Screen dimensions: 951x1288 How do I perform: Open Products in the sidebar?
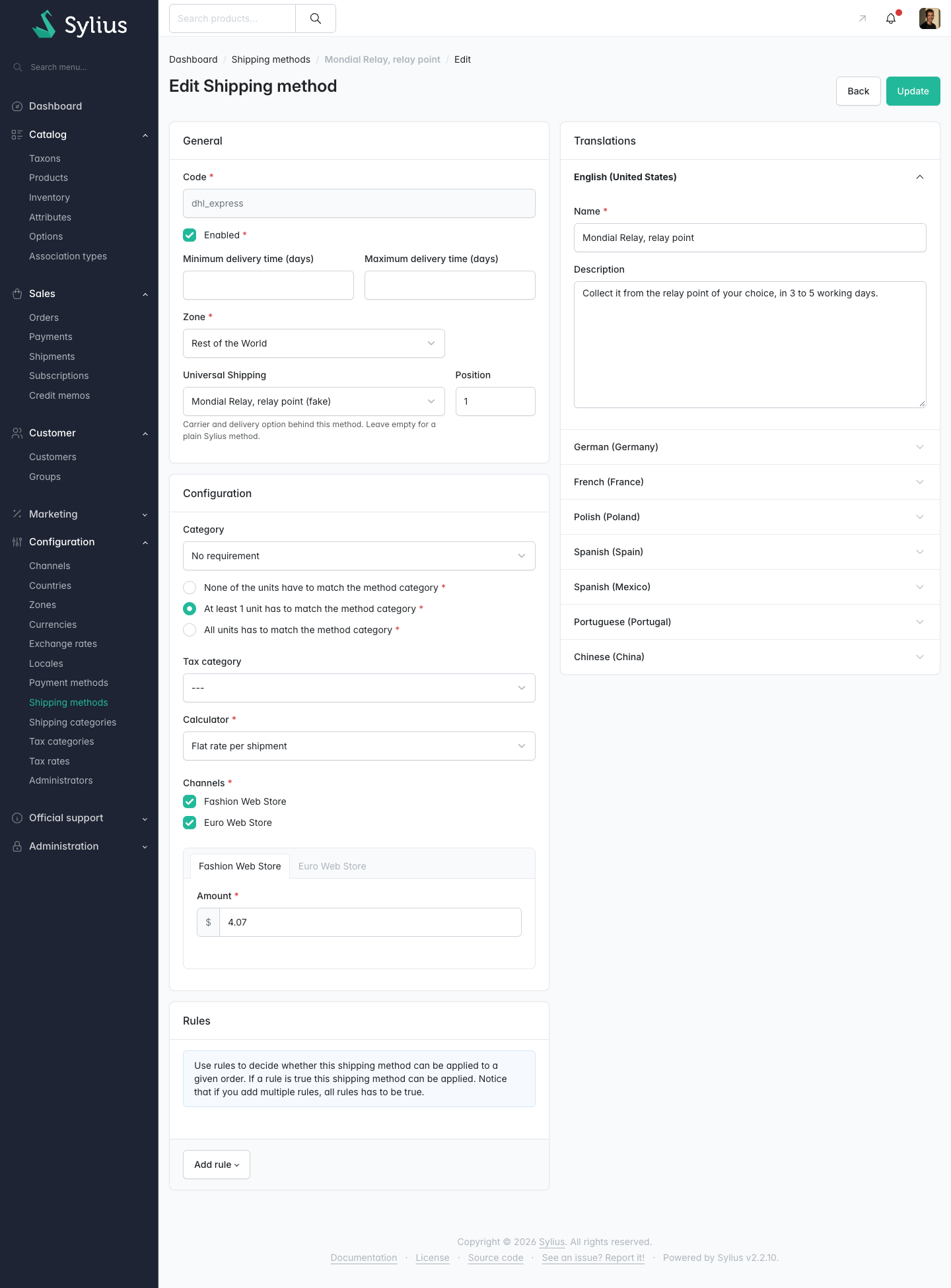tap(48, 178)
